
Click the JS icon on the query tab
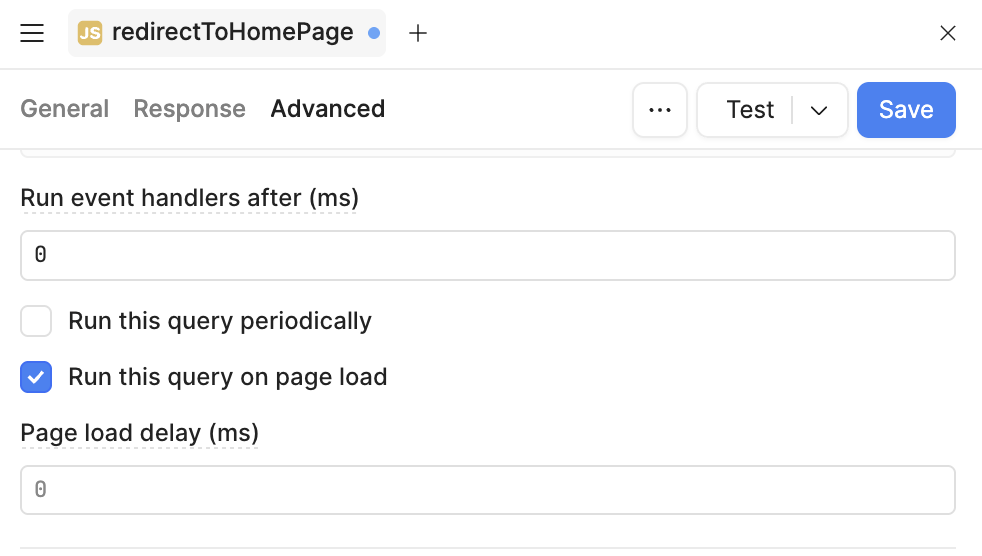point(90,33)
